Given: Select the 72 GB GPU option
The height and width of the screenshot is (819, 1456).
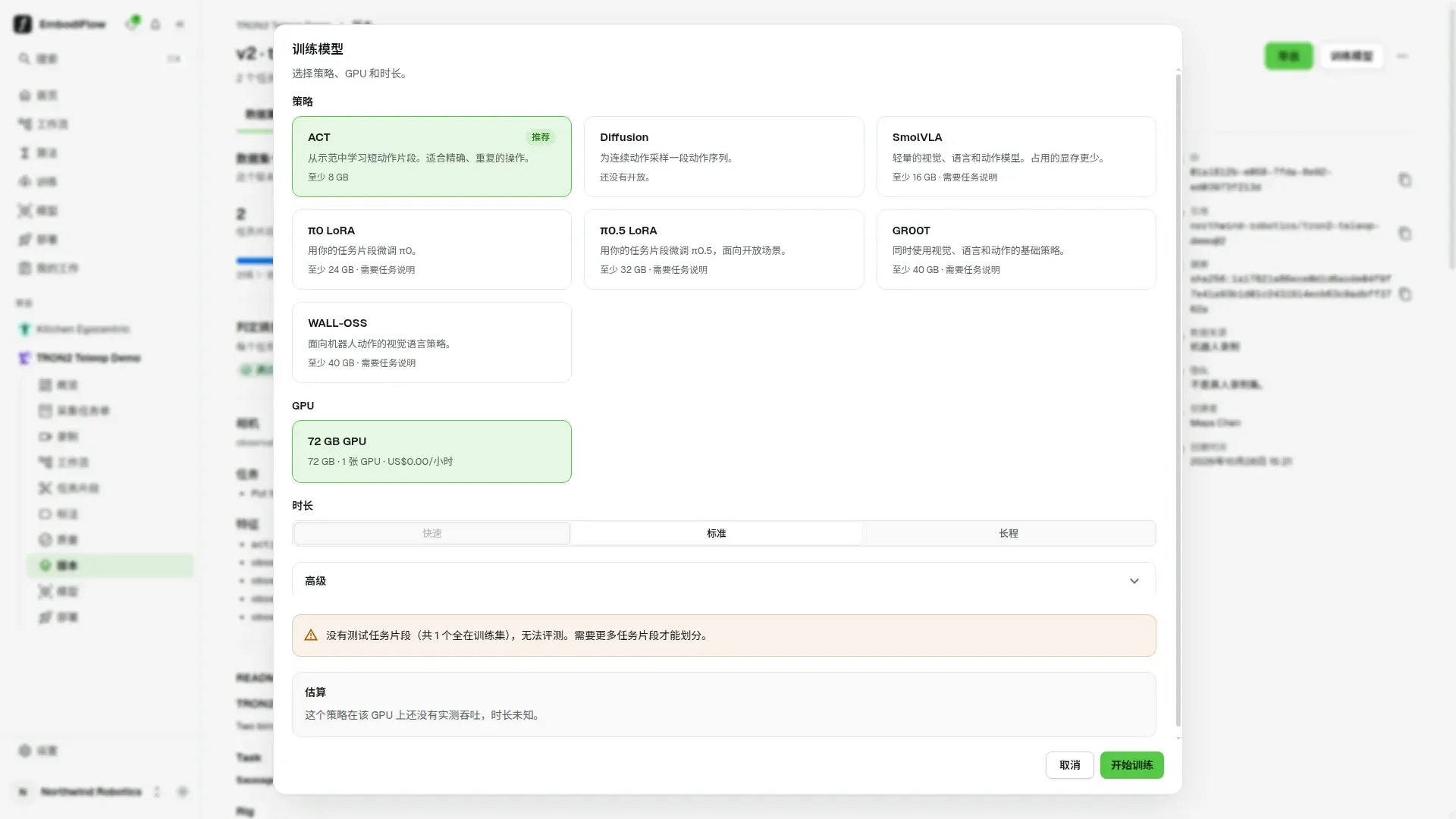Looking at the screenshot, I should pos(431,451).
